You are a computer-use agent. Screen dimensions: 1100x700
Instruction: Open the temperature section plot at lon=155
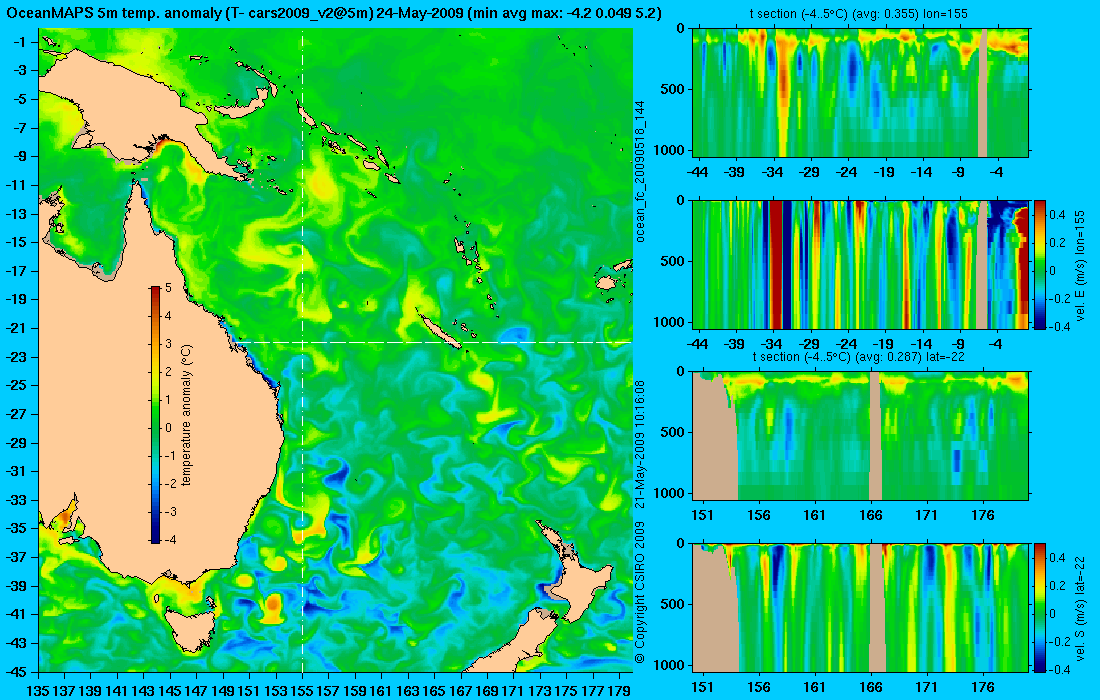pyautogui.click(x=860, y=93)
